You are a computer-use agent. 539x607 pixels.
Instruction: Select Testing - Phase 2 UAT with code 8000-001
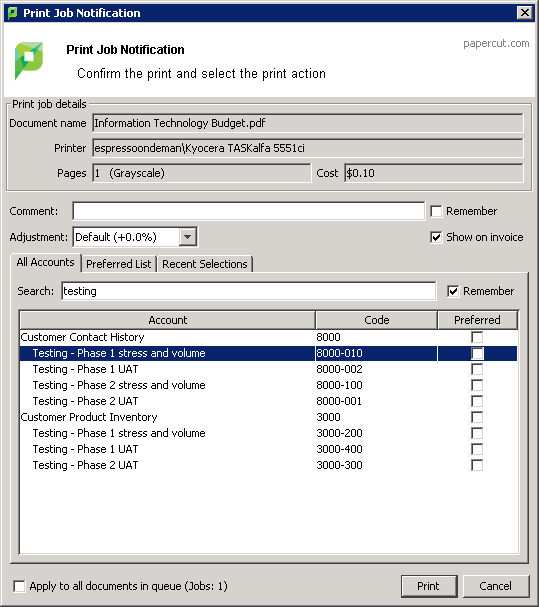point(268,401)
